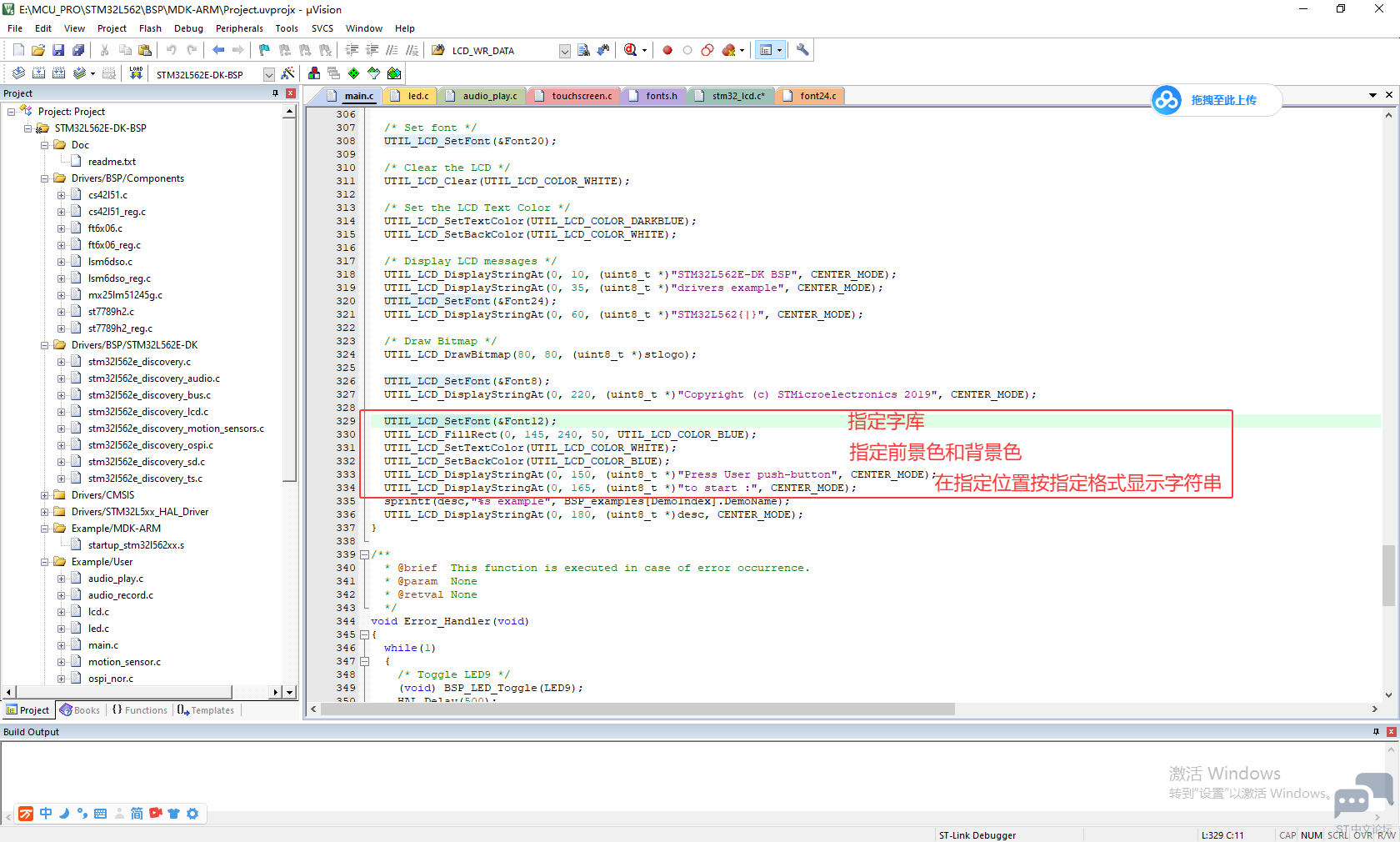Download code to flash with LOAD icon
Screen dimensions: 1400x842
point(136,73)
